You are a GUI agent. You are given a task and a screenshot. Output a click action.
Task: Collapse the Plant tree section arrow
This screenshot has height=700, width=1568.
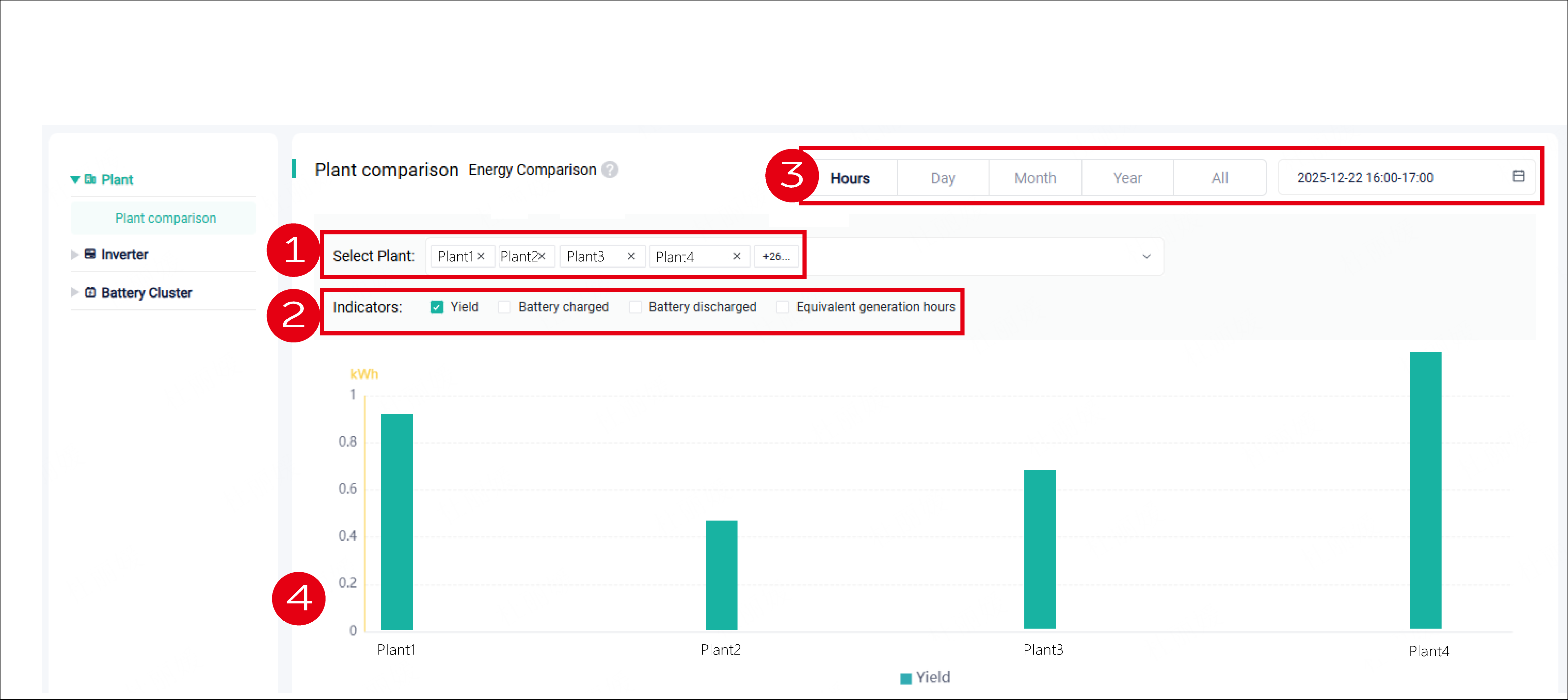click(75, 179)
